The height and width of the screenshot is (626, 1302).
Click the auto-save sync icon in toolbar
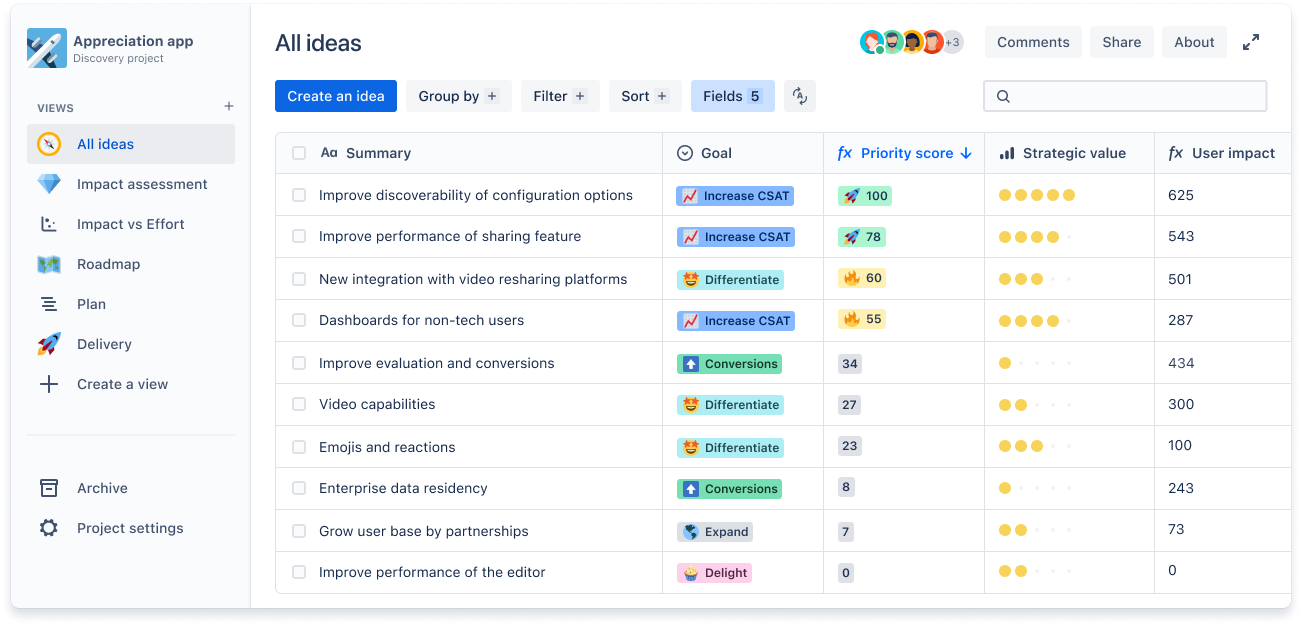tap(799, 96)
